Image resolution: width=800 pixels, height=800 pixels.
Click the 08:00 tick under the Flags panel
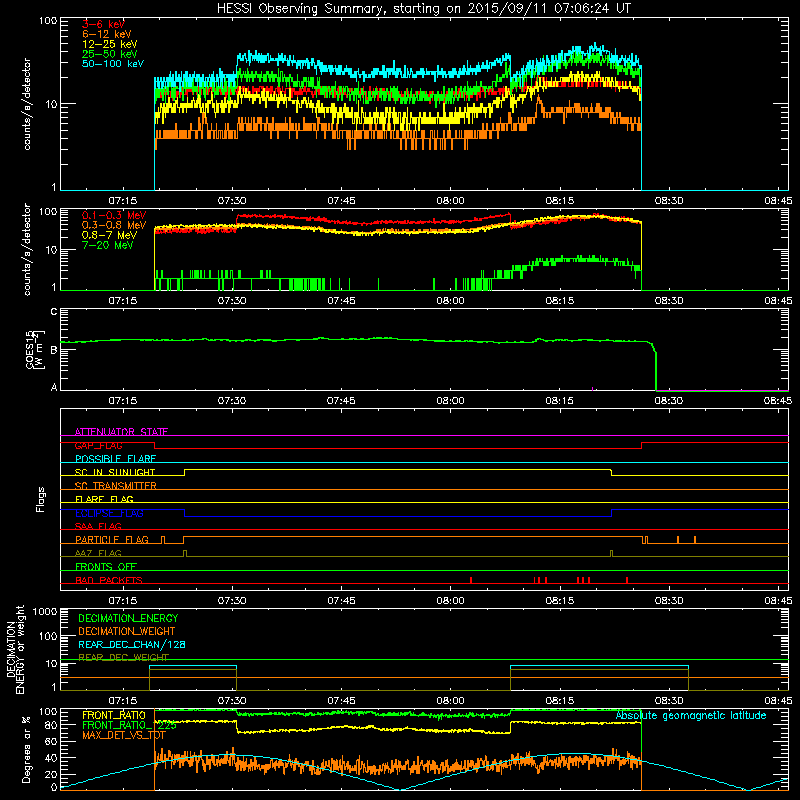451,601
